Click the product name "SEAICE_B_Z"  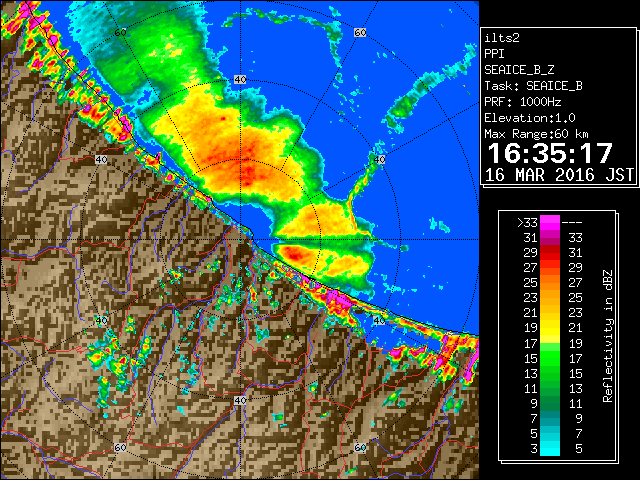(x=519, y=70)
